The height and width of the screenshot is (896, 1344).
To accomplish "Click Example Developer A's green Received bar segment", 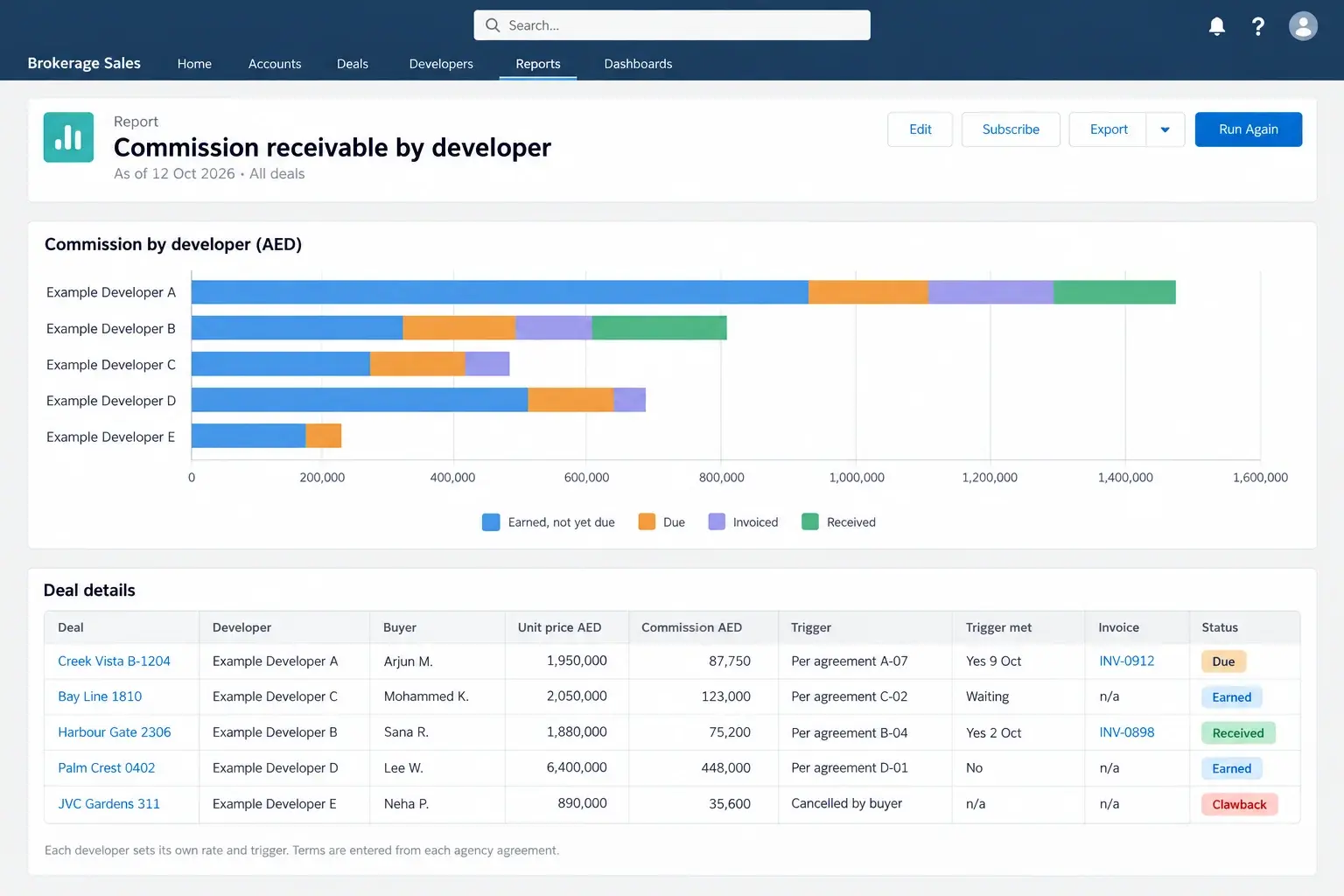I will click(1115, 292).
